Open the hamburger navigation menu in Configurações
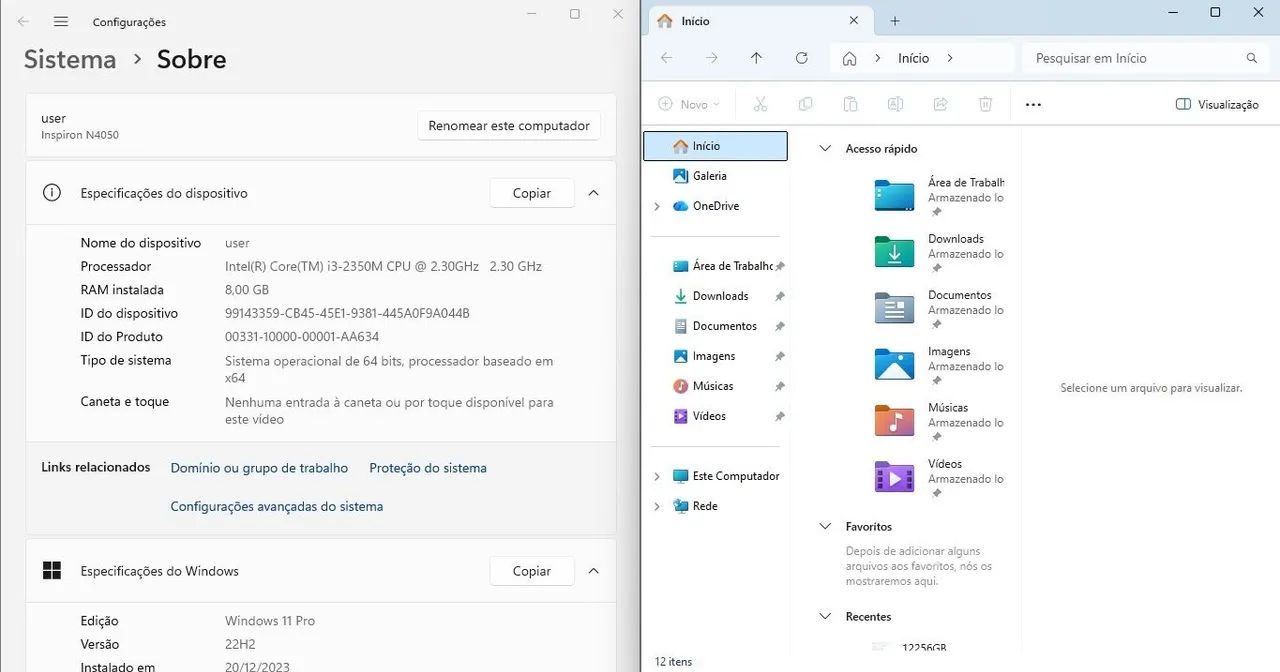1280x672 pixels. point(61,21)
